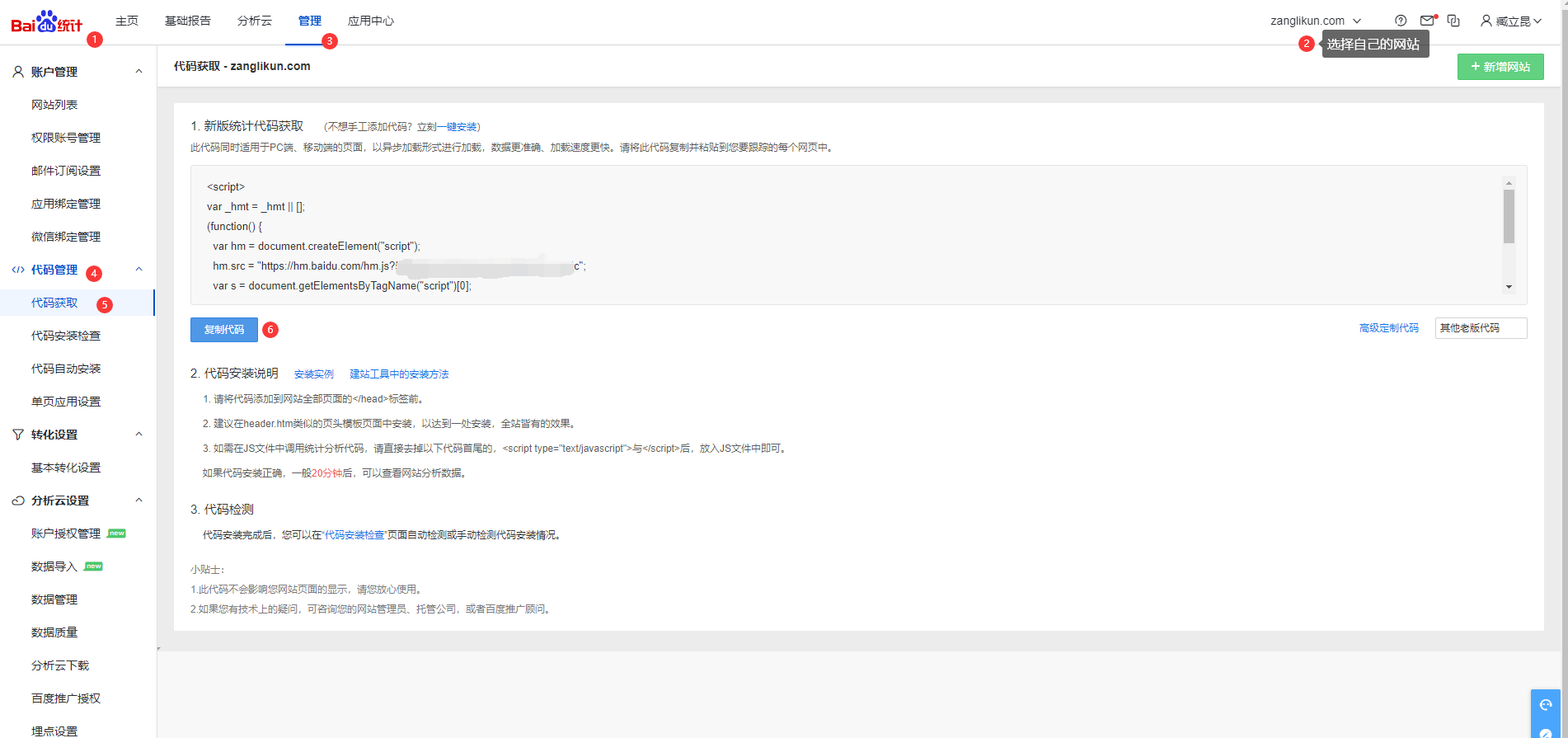The image size is (1568, 738).
Task: Click the plus icon on 新增网站
Action: [x=1476, y=67]
